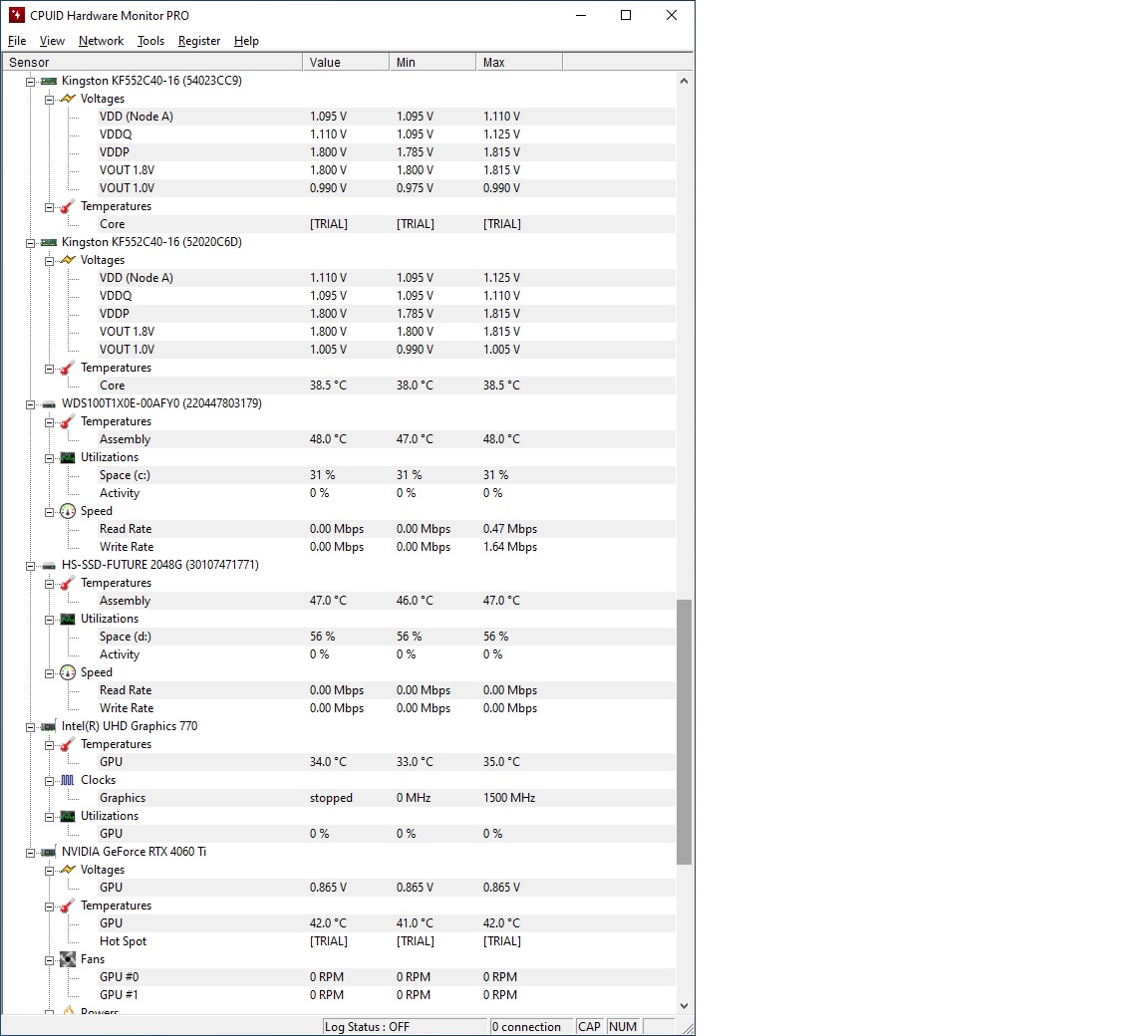1148x1036 pixels.
Task: Click the Max column header
Action: tap(519, 62)
